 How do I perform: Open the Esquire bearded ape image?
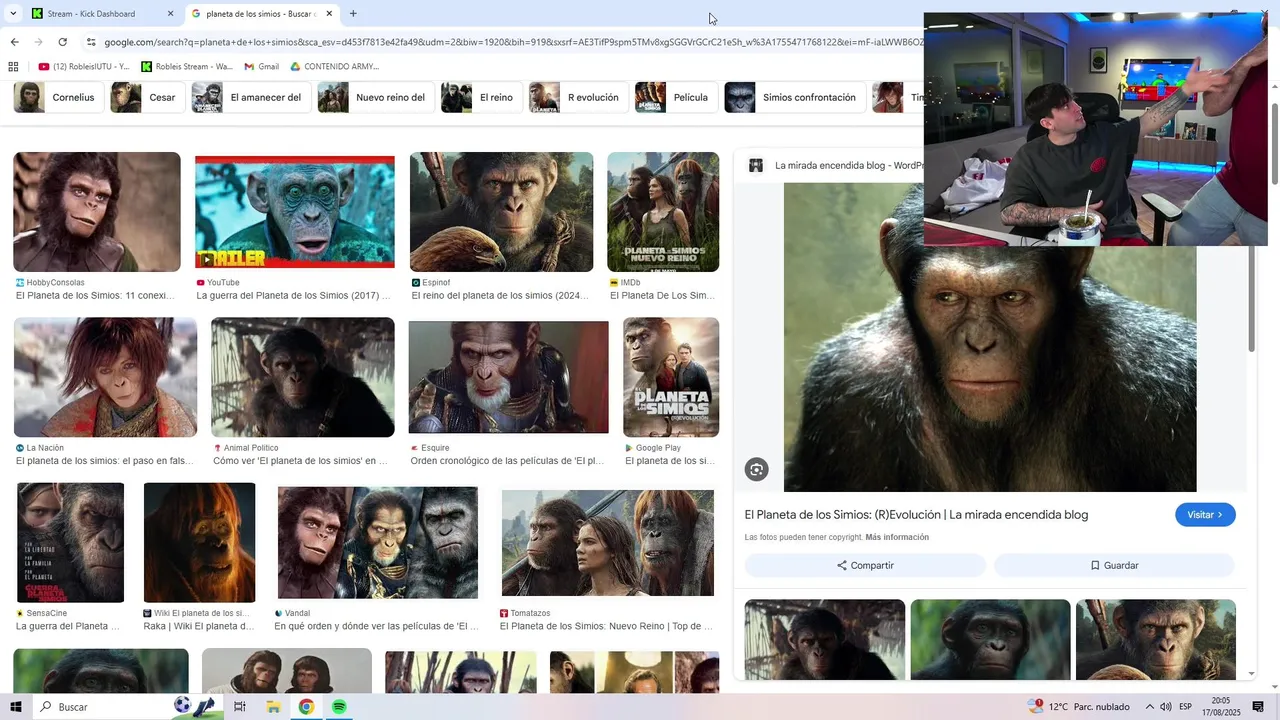(x=508, y=377)
